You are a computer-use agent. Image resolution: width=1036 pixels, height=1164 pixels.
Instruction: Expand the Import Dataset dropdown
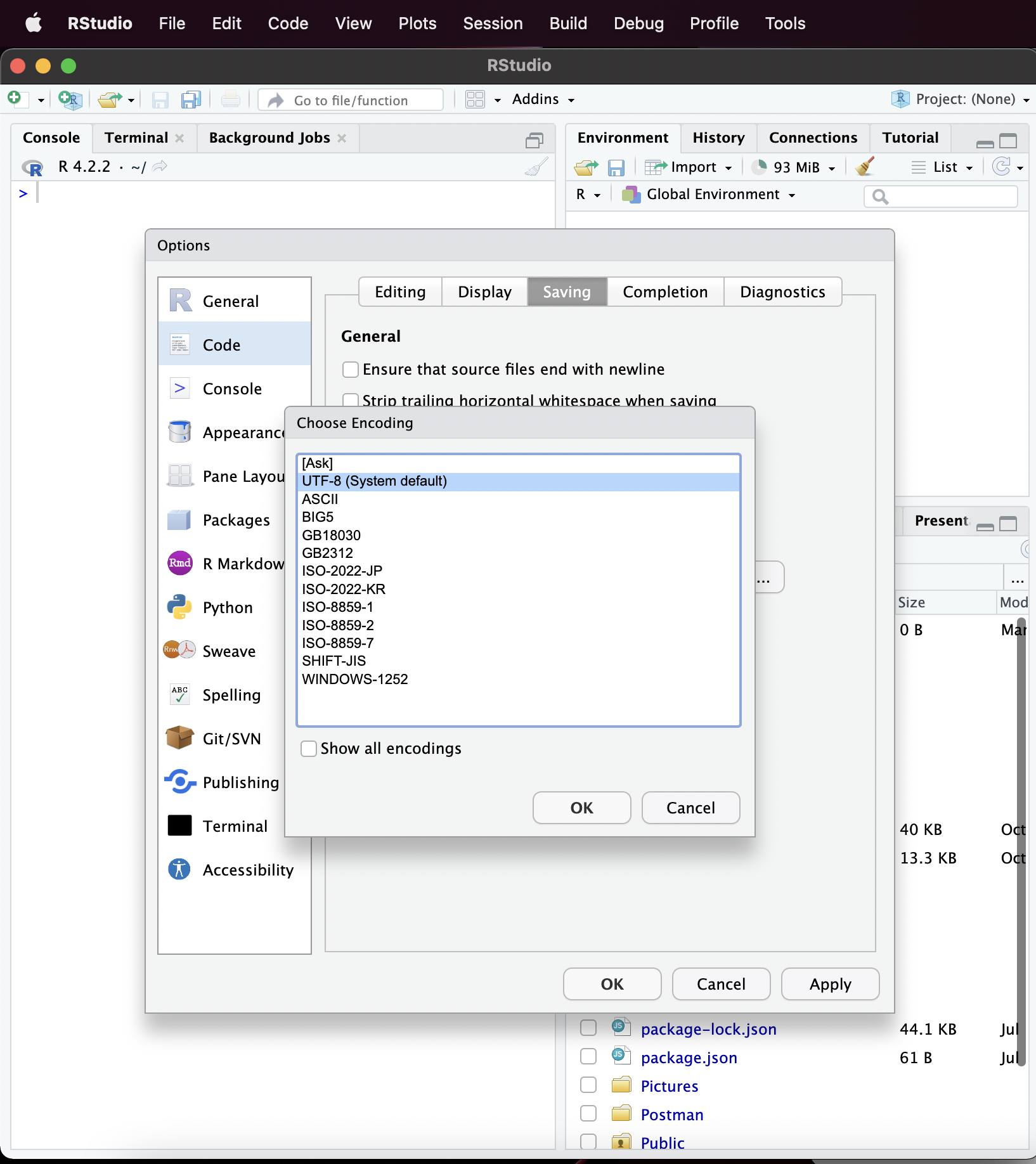pos(689,167)
